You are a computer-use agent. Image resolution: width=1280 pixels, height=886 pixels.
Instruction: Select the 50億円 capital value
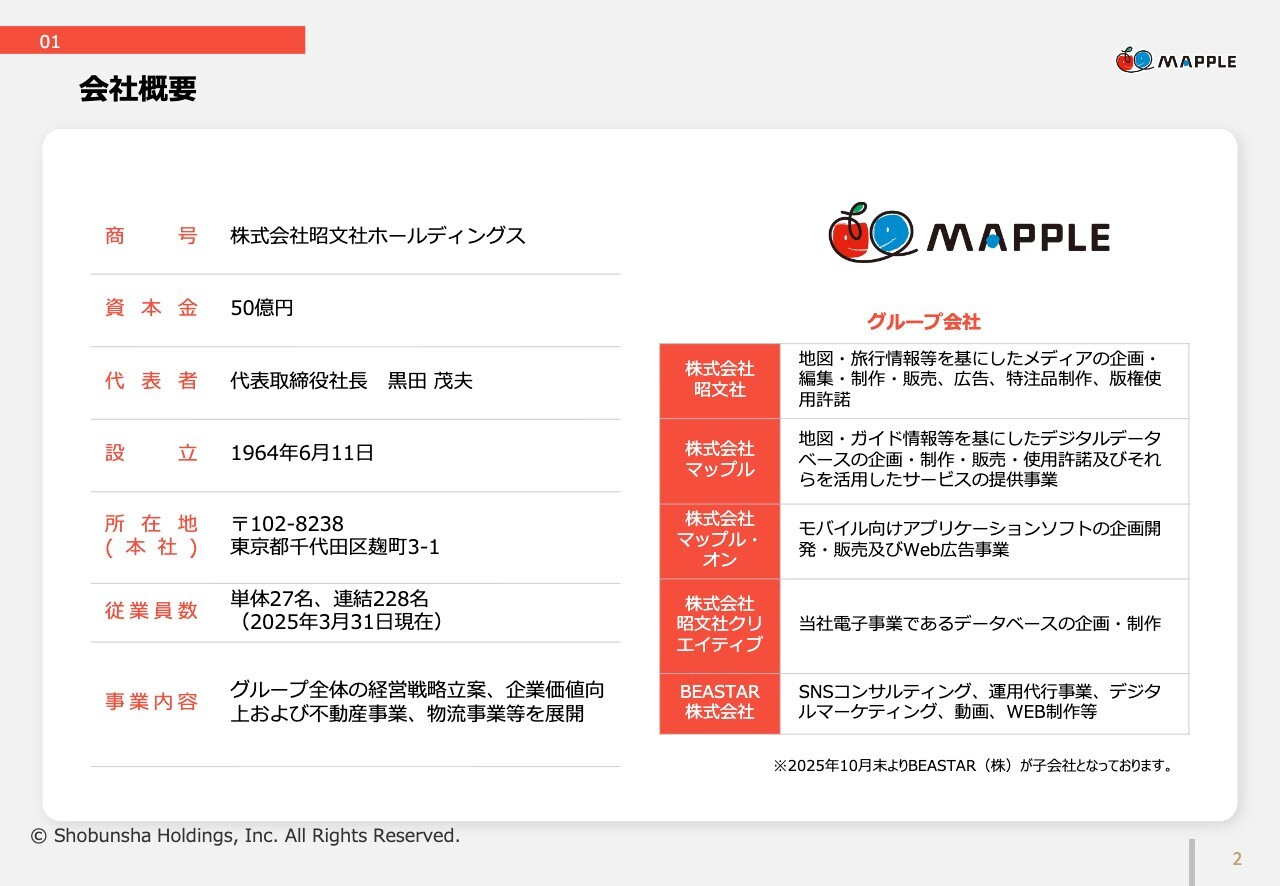click(262, 309)
